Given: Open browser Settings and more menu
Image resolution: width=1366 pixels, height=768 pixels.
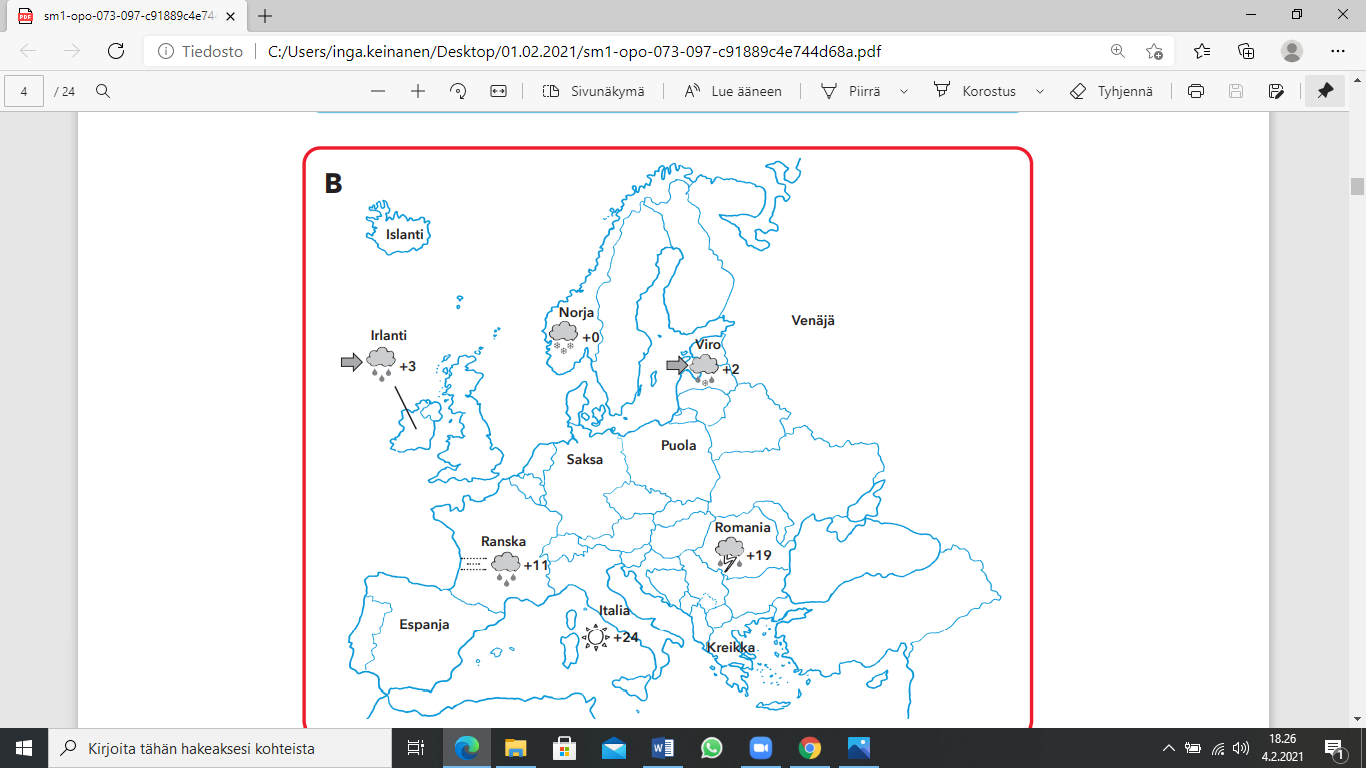Looking at the screenshot, I should 1338,51.
